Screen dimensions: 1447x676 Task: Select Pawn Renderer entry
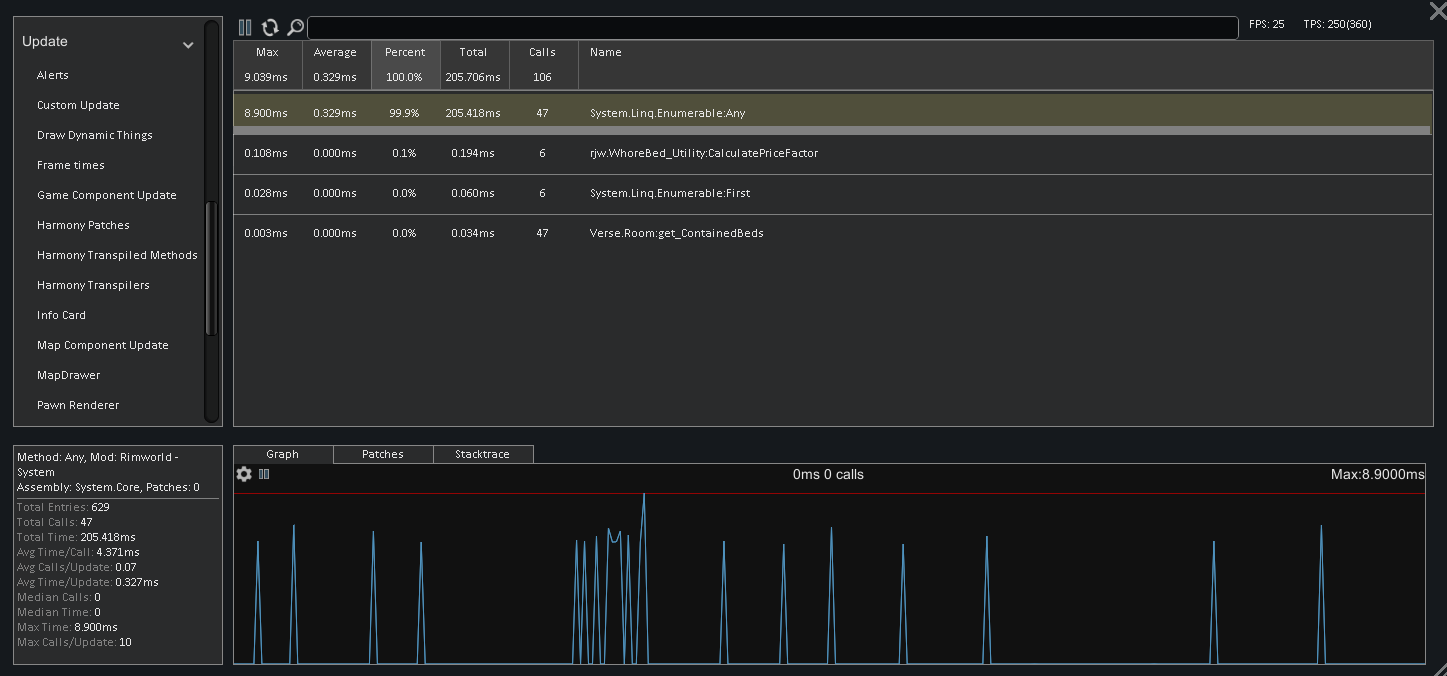(x=78, y=405)
